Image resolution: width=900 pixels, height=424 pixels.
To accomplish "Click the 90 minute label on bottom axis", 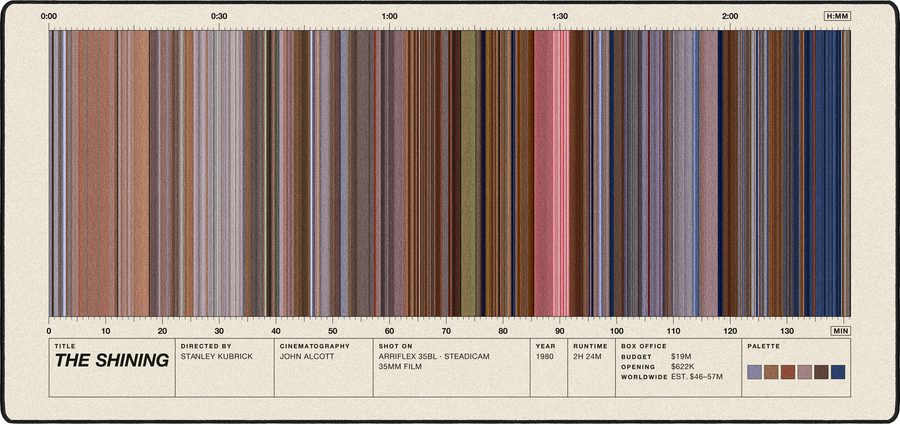I will click(x=560, y=331).
